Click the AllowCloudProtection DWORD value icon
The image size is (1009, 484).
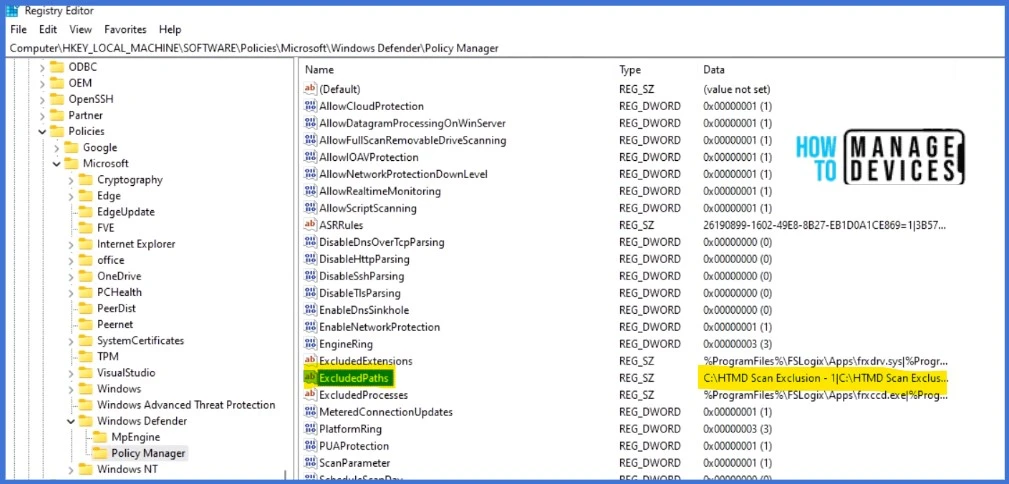[x=310, y=106]
